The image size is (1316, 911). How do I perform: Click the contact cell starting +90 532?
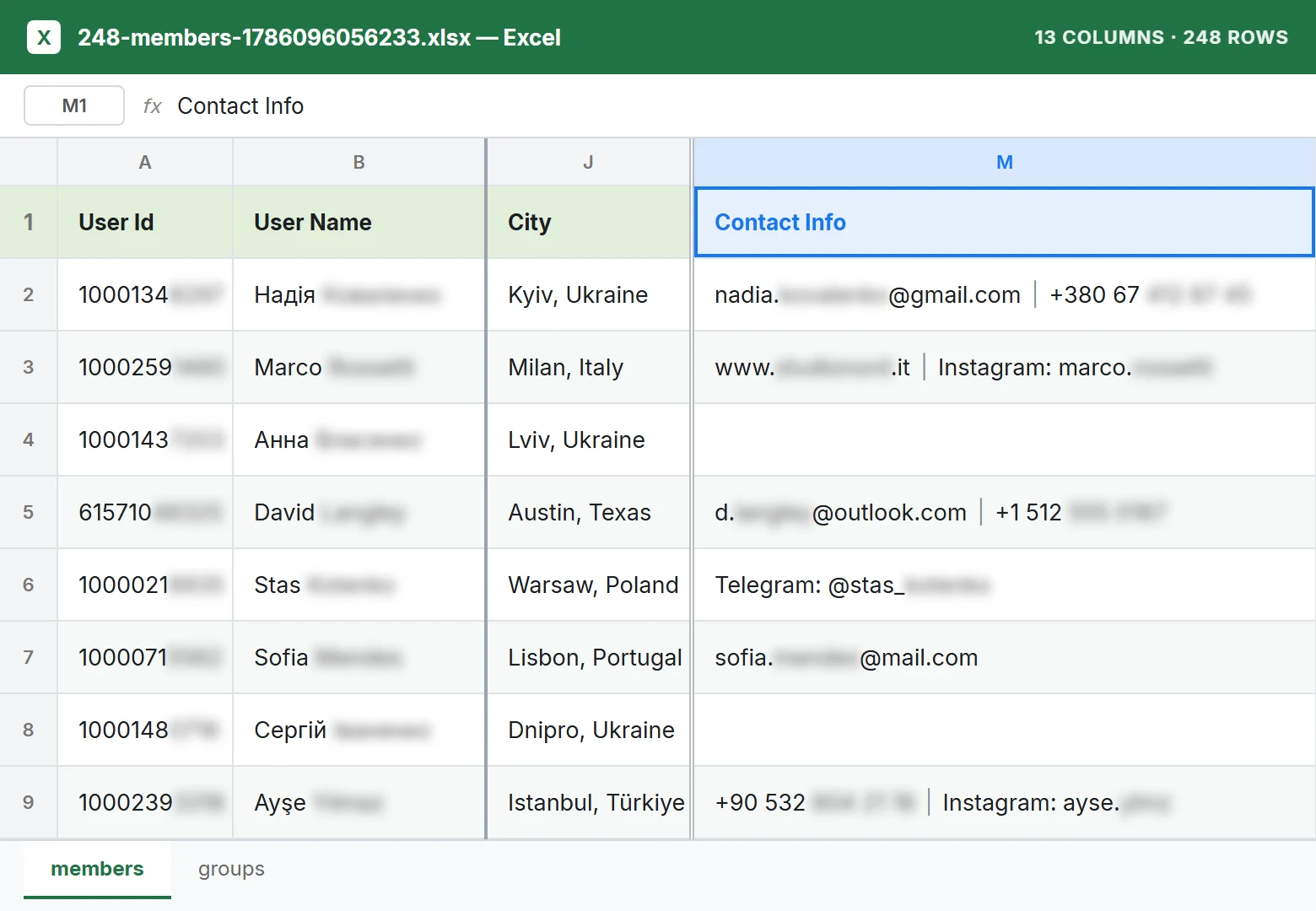[1004, 802]
